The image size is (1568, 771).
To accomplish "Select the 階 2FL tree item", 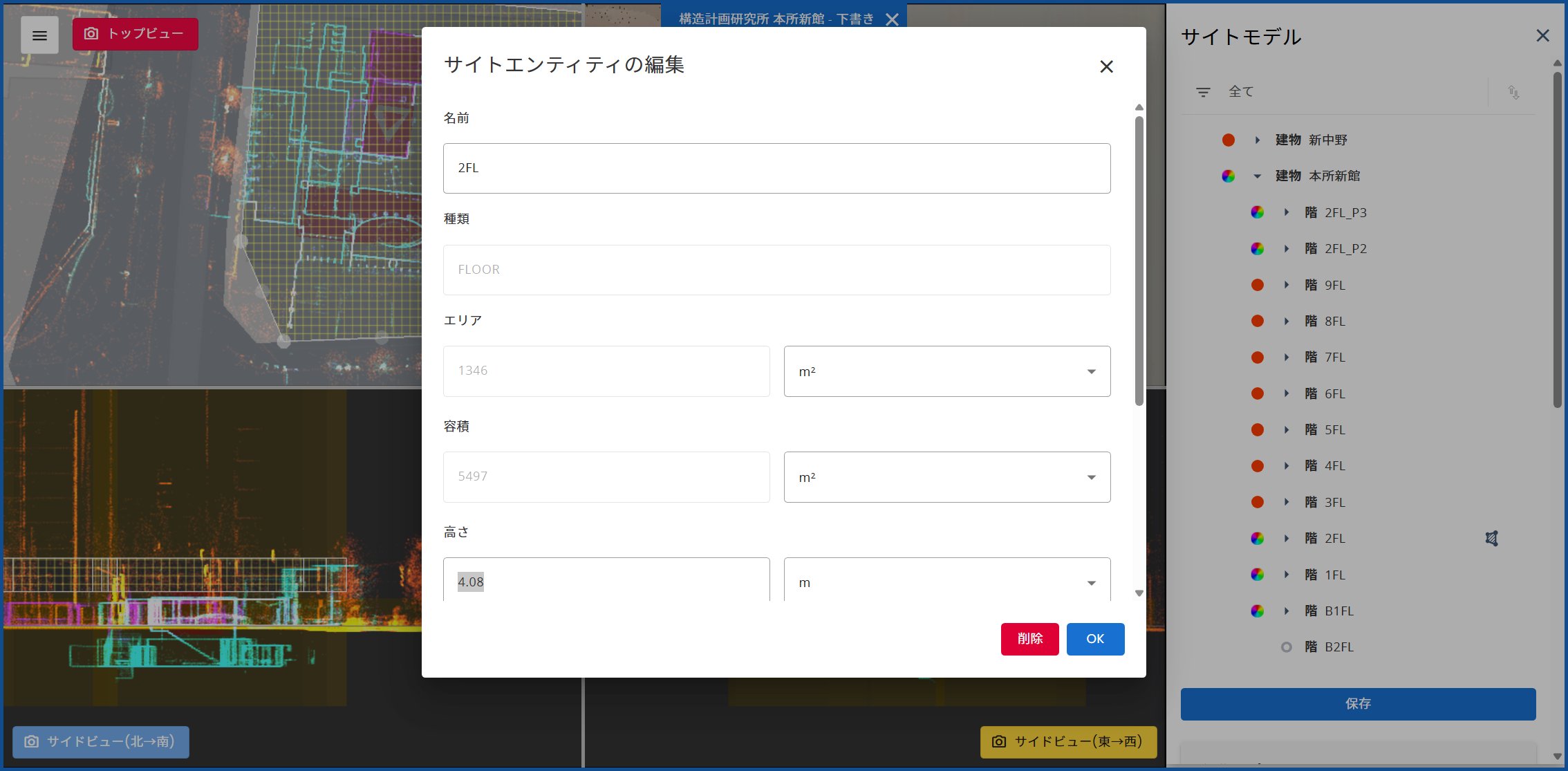I will click(x=1325, y=539).
